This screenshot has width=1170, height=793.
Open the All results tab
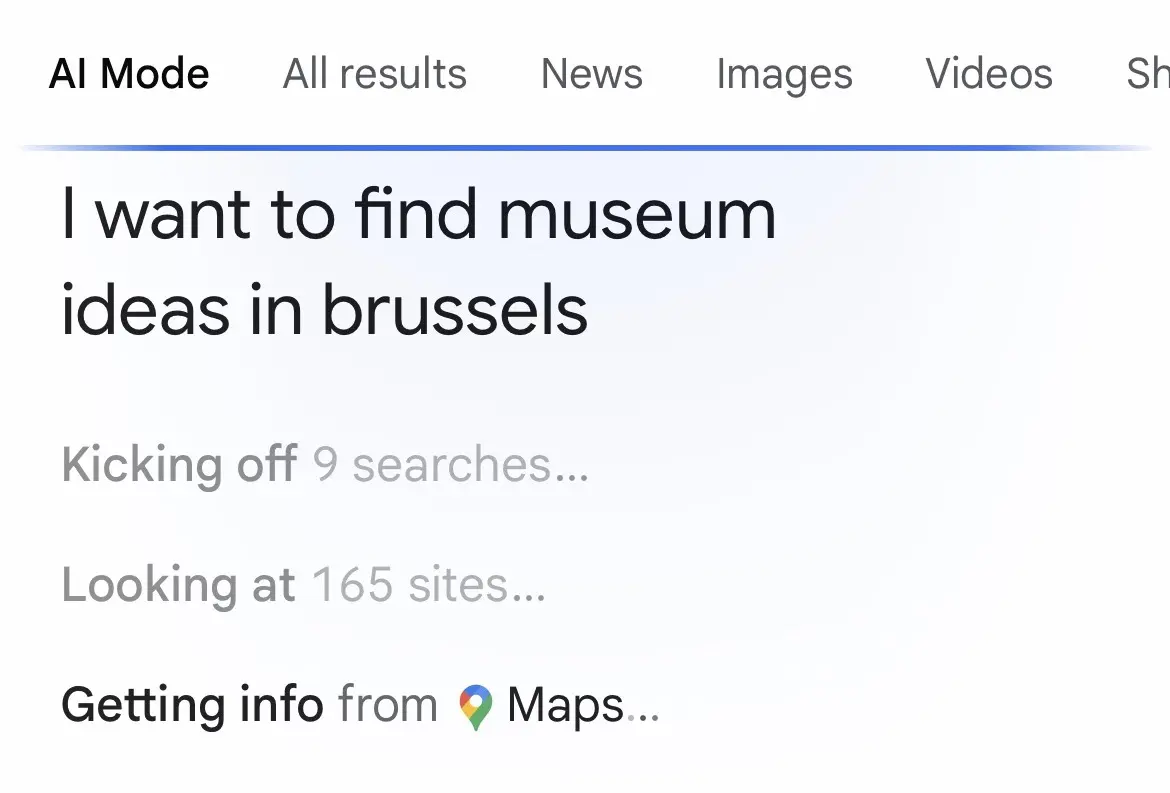(375, 74)
